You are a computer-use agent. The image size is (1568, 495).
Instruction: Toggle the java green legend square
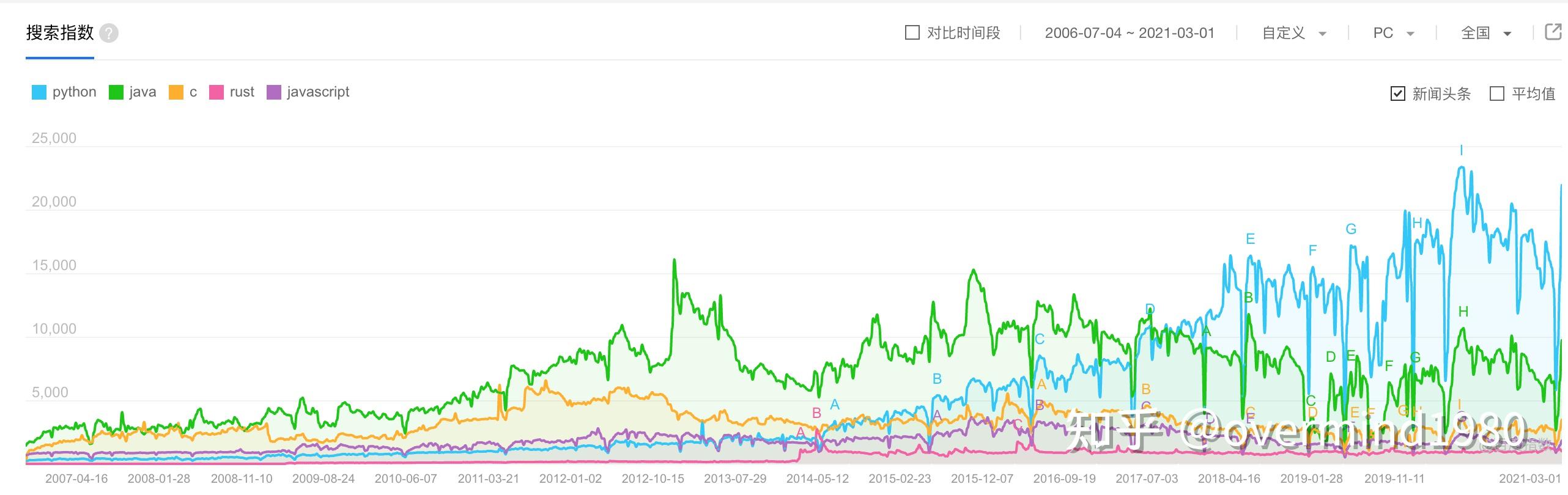(x=116, y=92)
